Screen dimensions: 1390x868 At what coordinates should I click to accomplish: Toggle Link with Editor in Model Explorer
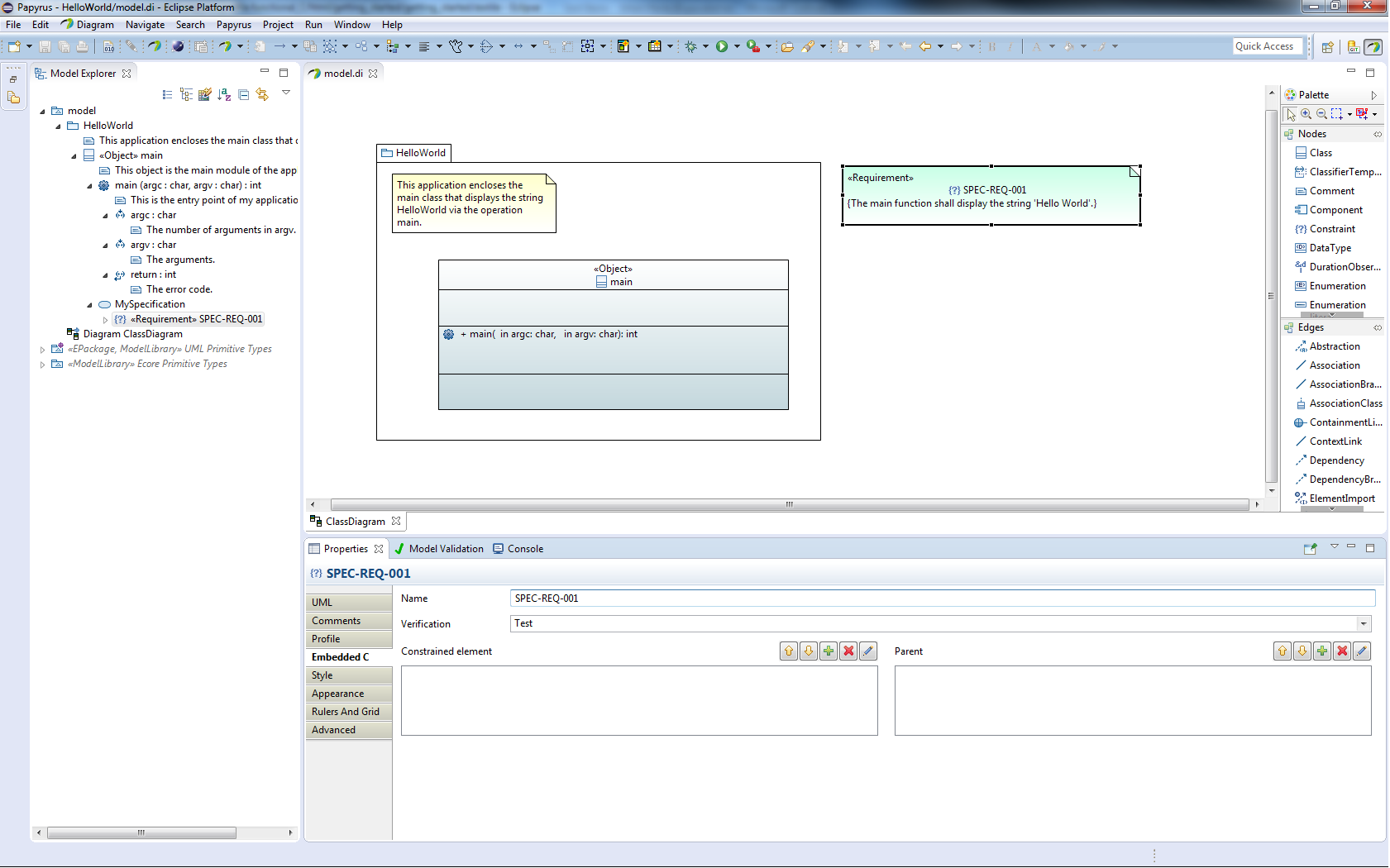click(x=262, y=95)
